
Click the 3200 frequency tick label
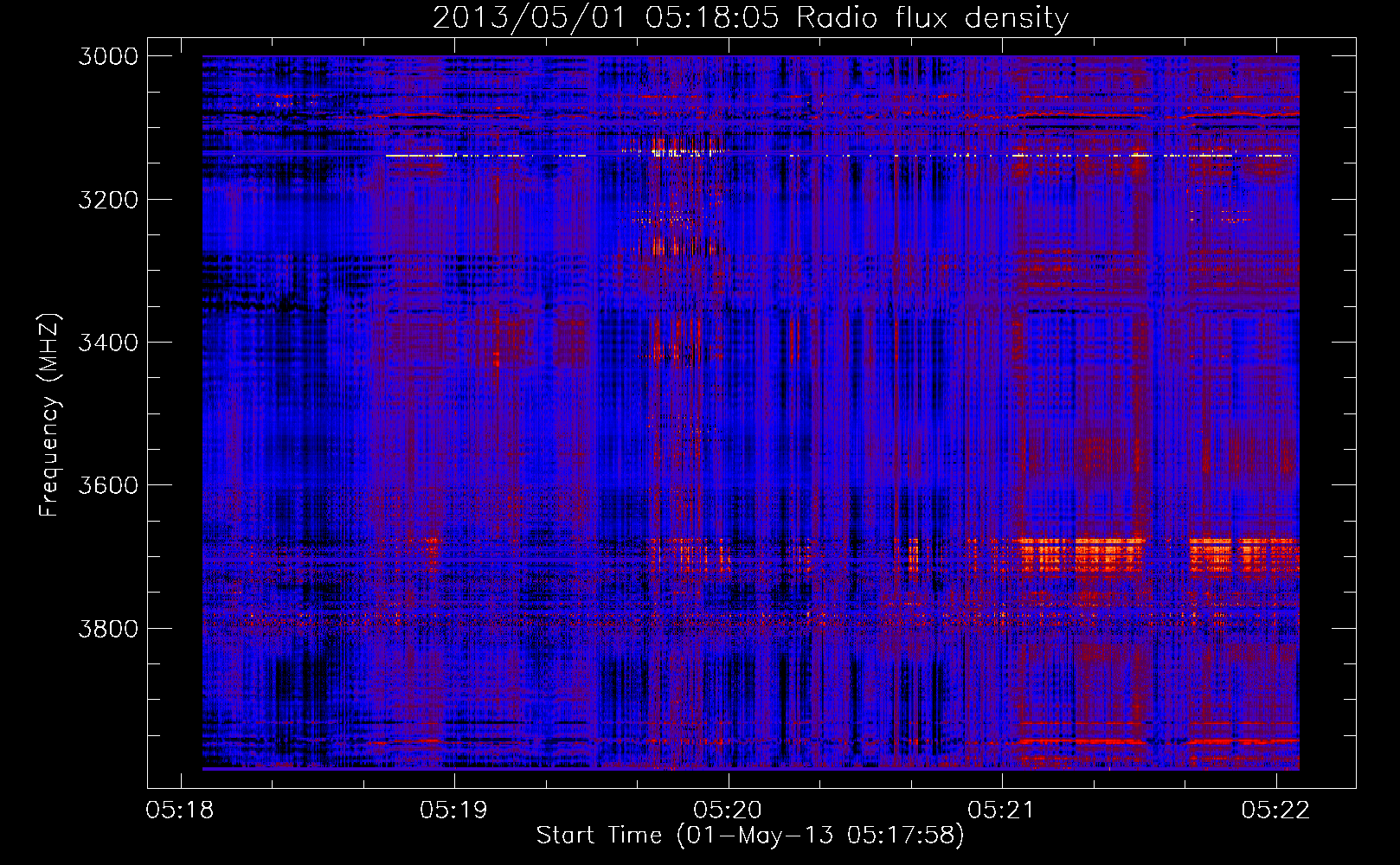coord(108,200)
